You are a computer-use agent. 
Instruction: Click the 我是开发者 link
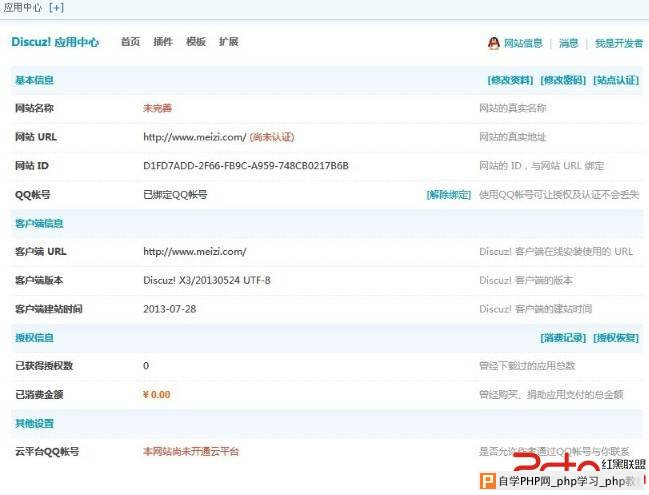[619, 43]
